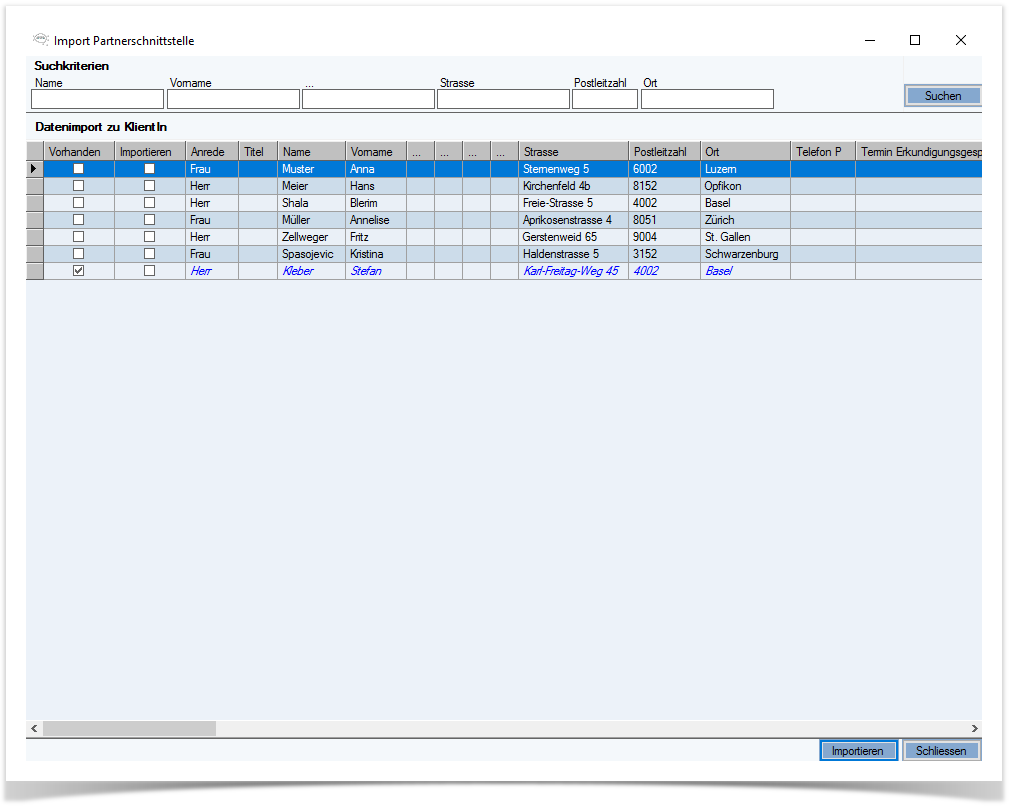Image resolution: width=1016 pixels, height=810 pixels.
Task: Click the cell 'Spasojevic'
Action: (x=312, y=254)
